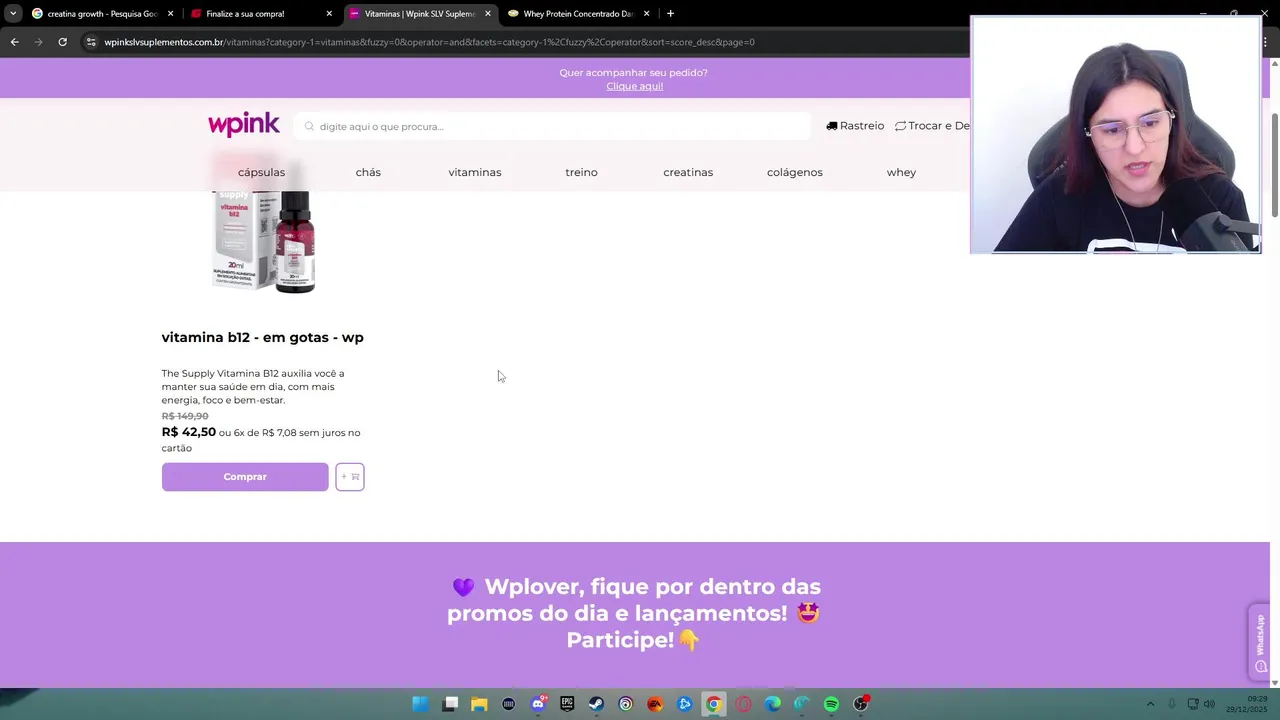Screen dimensions: 1280x720
Task: Open the site information icon in address bar
Action: [x=91, y=42]
